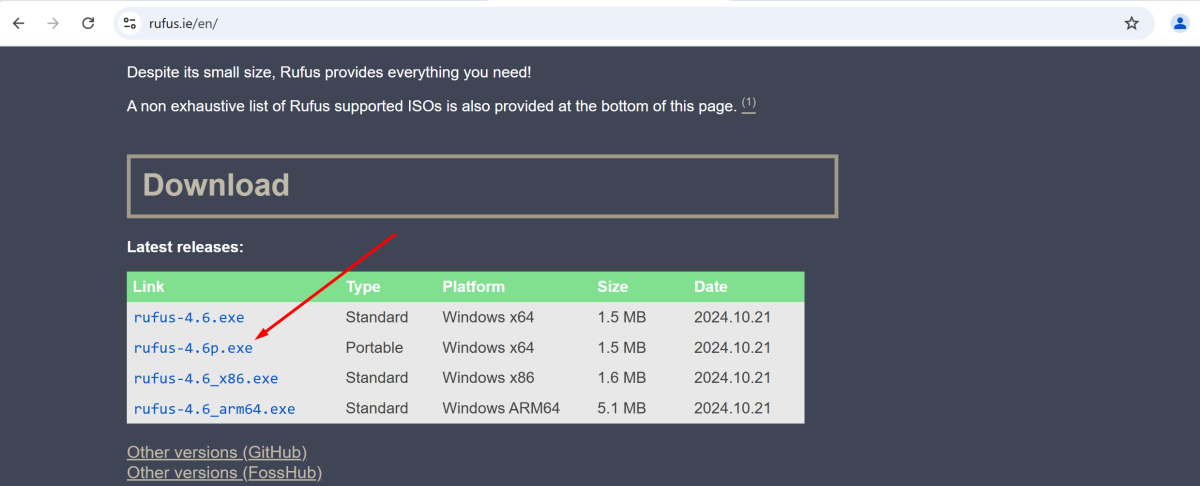Click the Download section heading
The image size is (1200, 486).
[x=216, y=185]
